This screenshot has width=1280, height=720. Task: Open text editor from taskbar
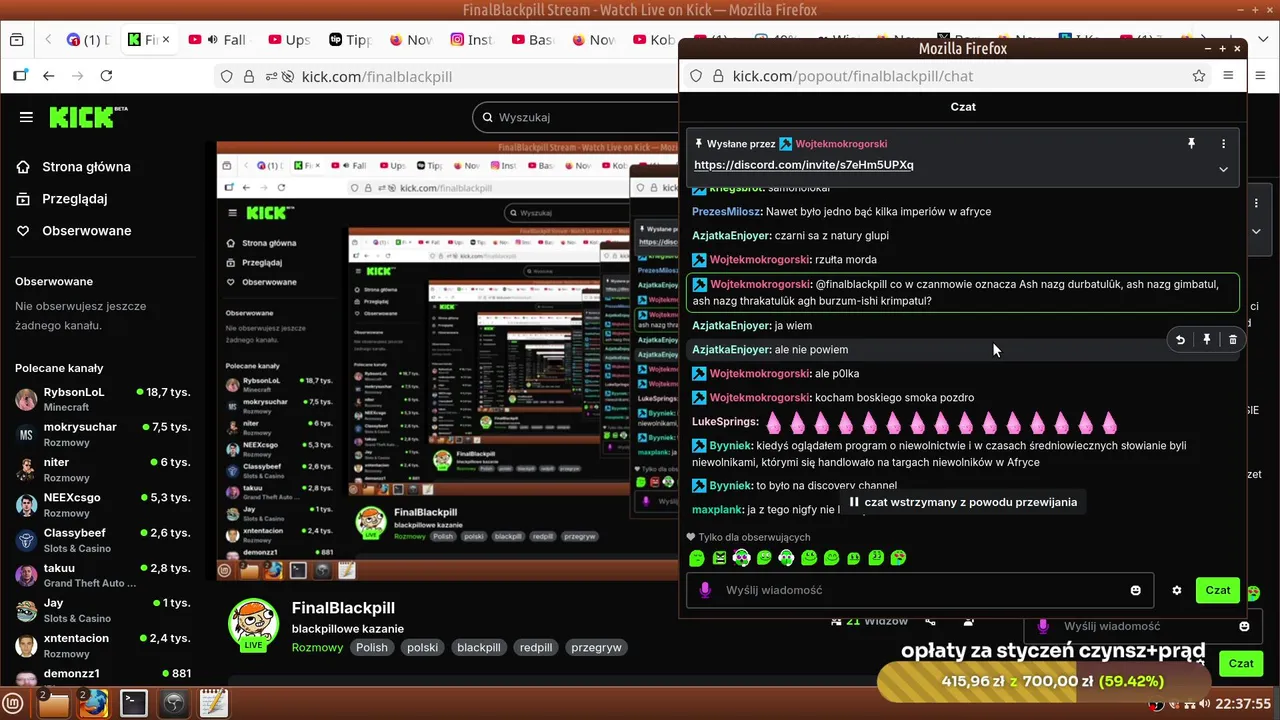(x=213, y=703)
